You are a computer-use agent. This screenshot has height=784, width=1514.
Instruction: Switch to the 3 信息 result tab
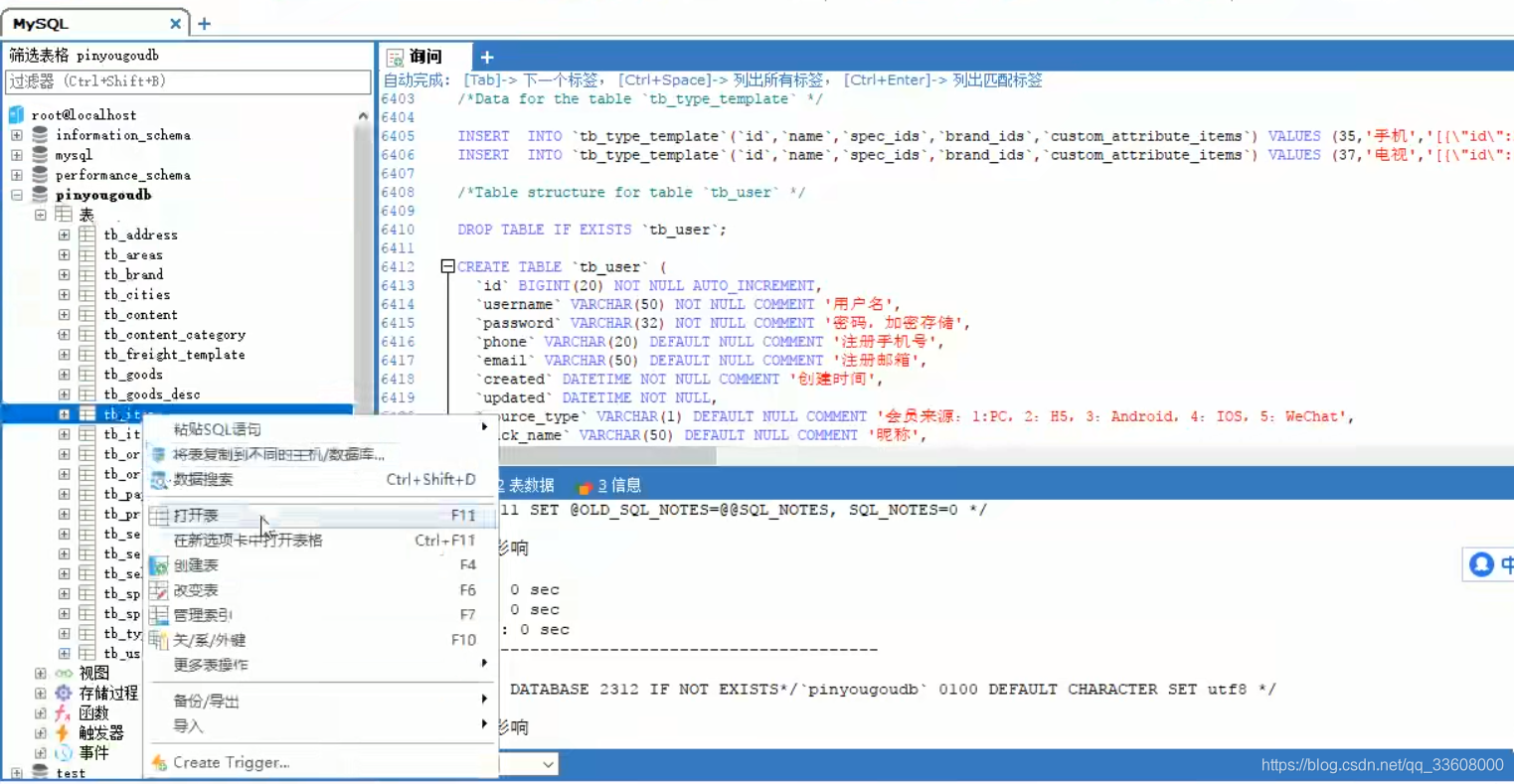609,486
